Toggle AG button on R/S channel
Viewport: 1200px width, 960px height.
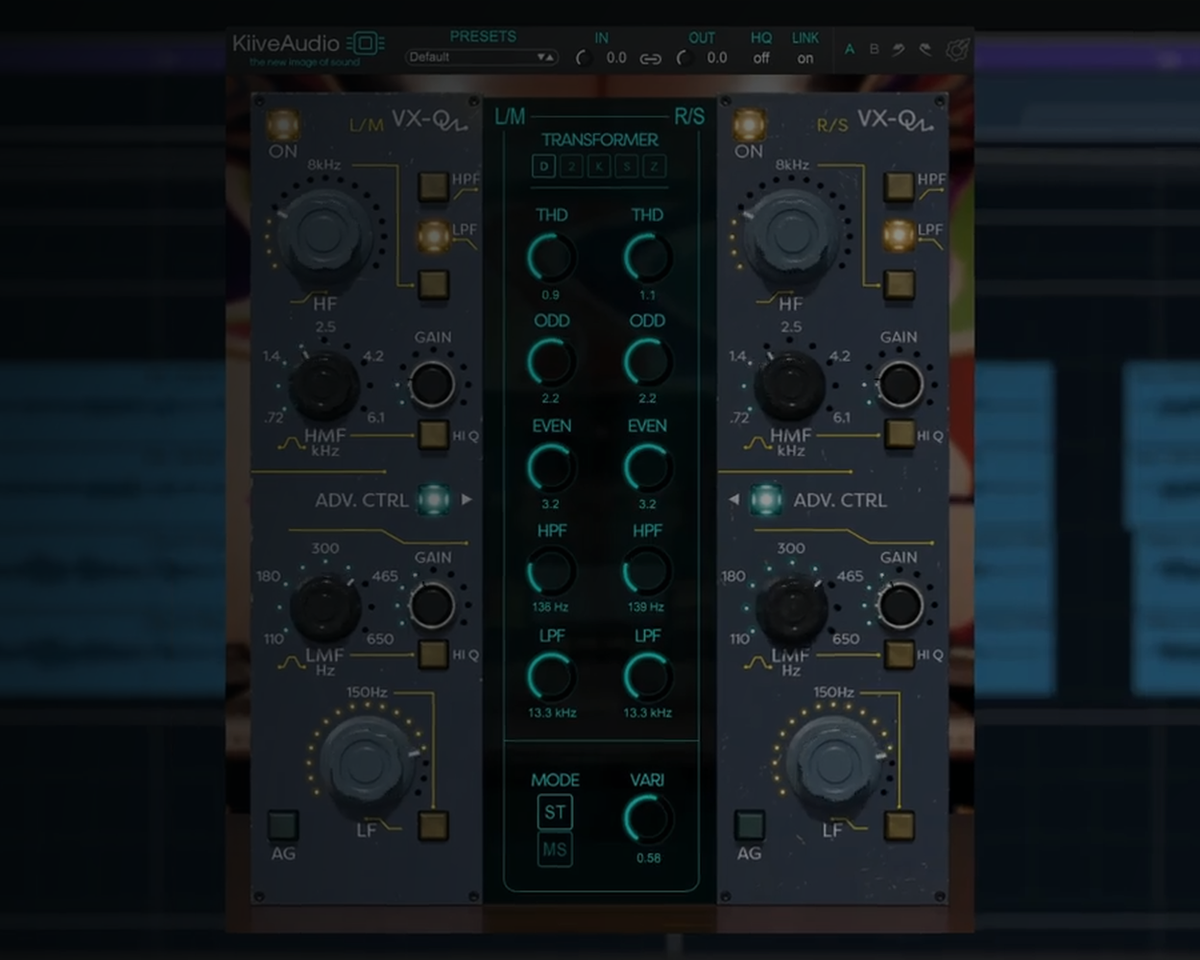[749, 826]
